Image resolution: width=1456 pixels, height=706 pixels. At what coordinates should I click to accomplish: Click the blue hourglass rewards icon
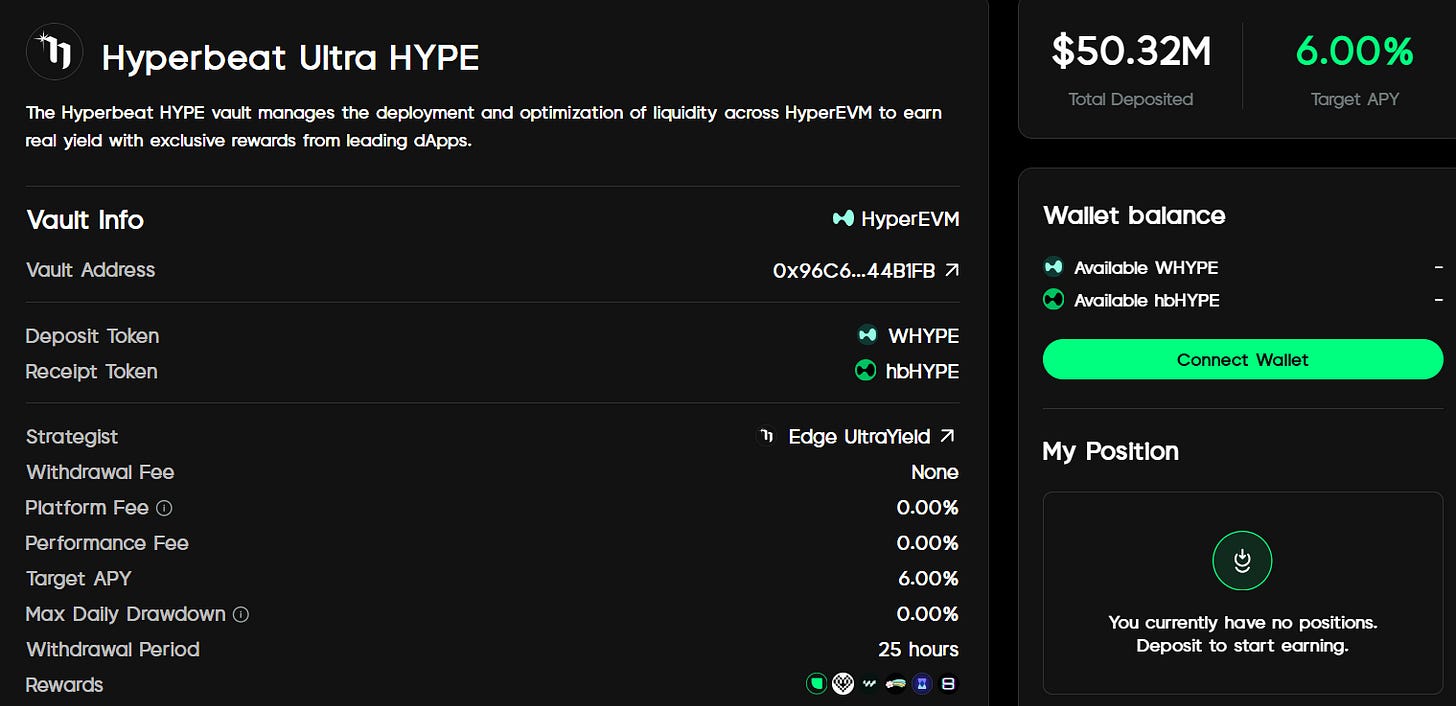[922, 685]
